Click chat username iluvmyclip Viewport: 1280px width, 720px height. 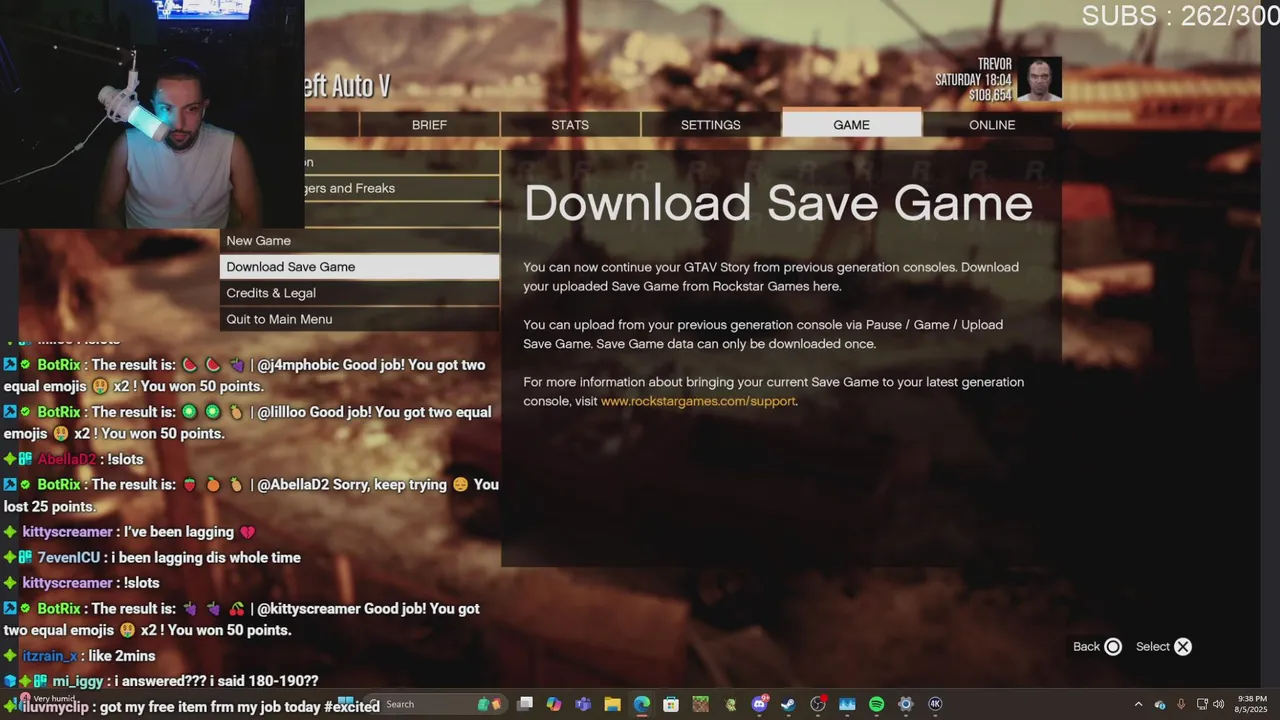coord(55,707)
